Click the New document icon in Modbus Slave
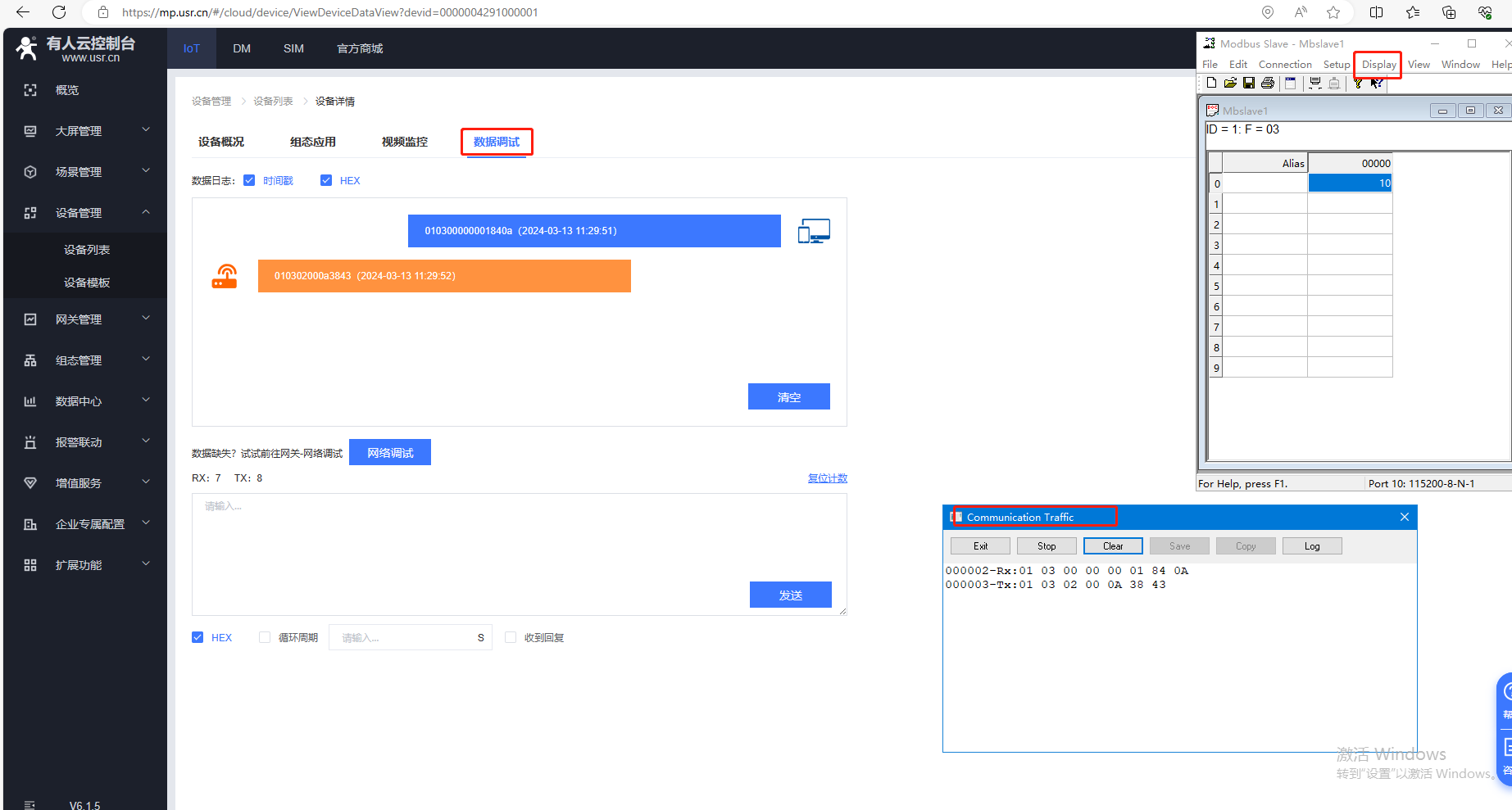 (1211, 83)
